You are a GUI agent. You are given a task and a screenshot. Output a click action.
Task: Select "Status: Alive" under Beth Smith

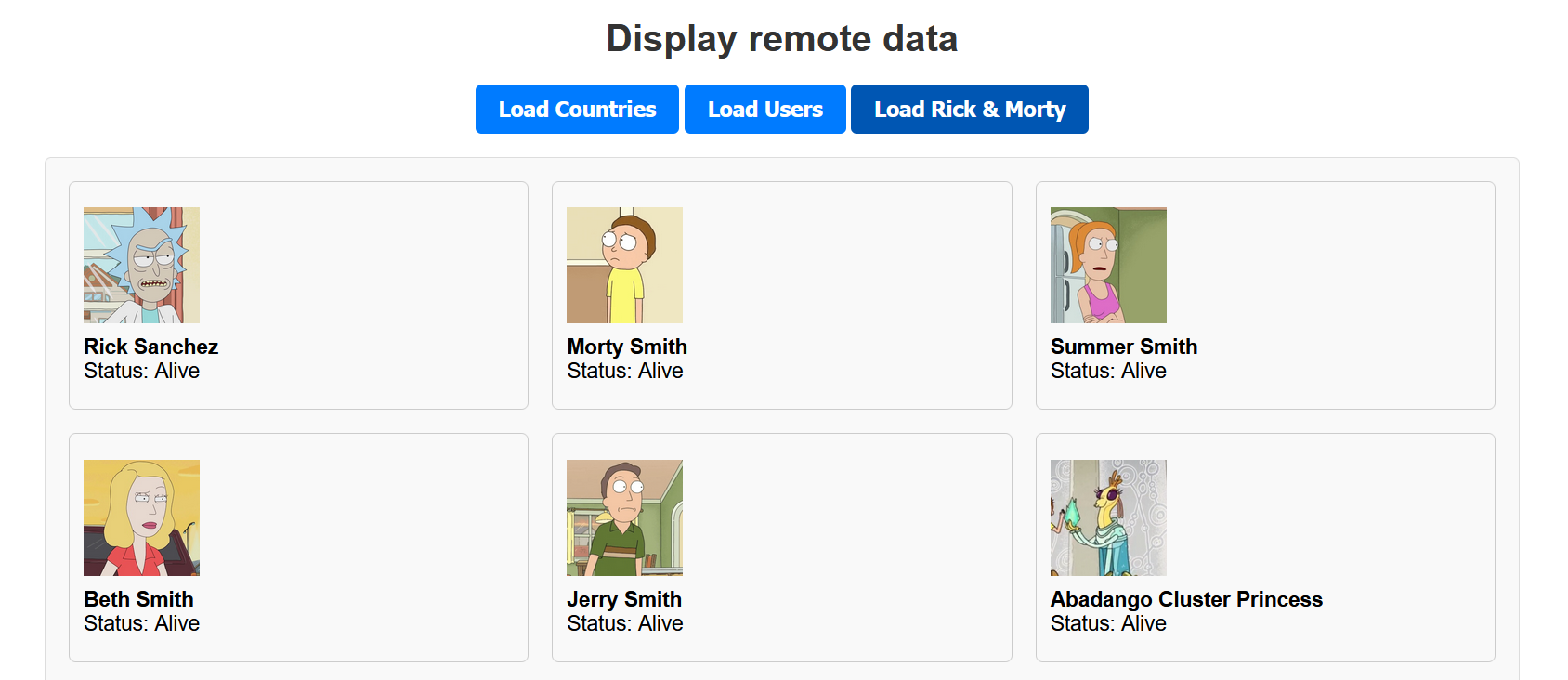(x=141, y=623)
